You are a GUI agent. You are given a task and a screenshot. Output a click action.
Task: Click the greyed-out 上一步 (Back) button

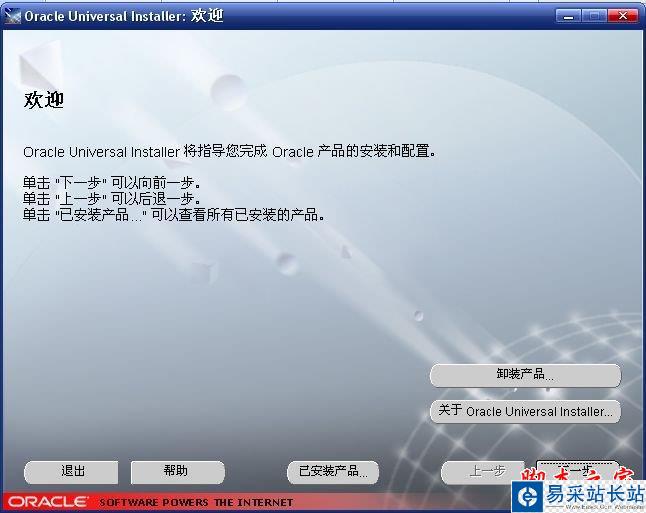(483, 472)
